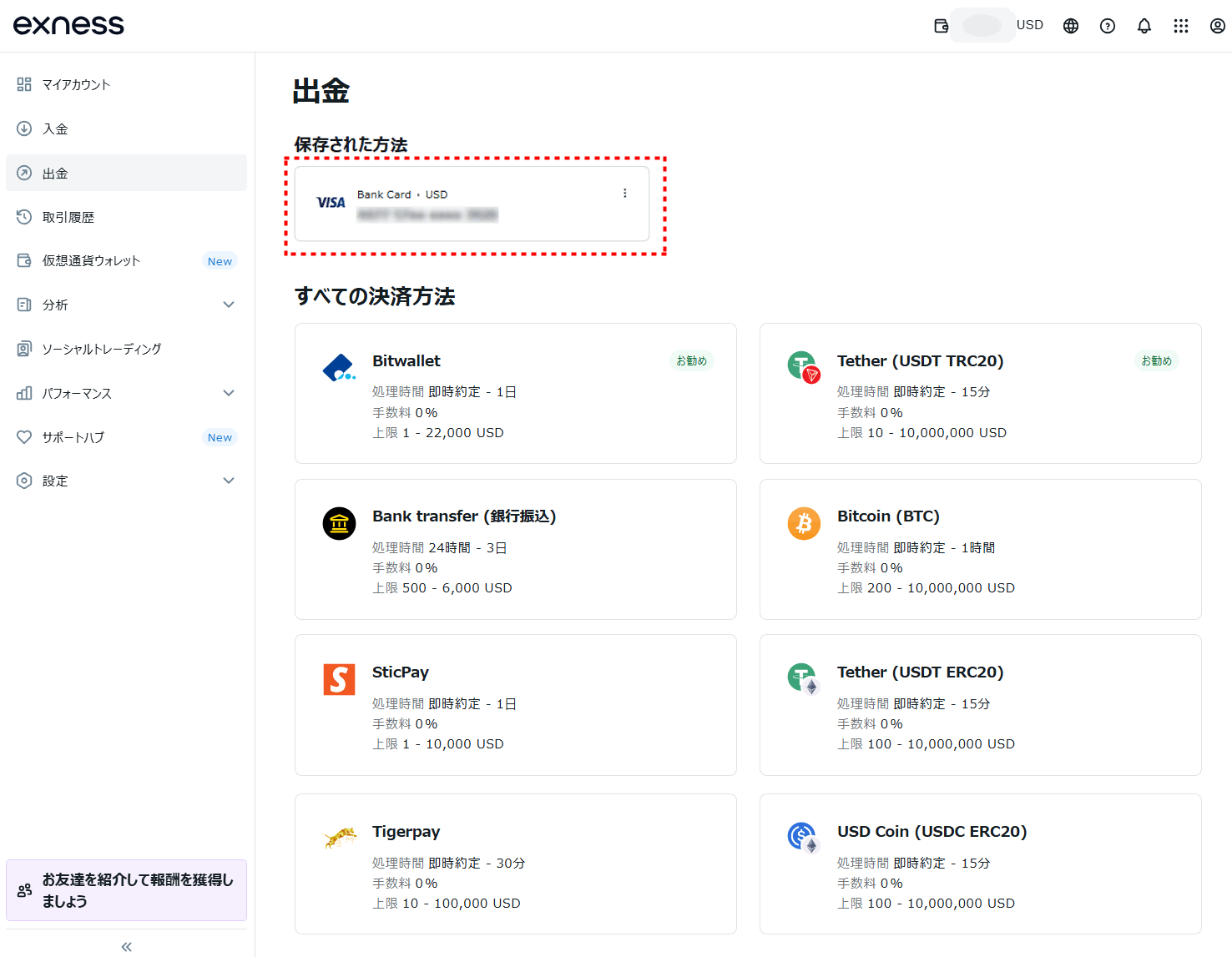The image size is (1232, 962).
Task: Click the Tigerpay tiger logo
Action: [x=340, y=838]
